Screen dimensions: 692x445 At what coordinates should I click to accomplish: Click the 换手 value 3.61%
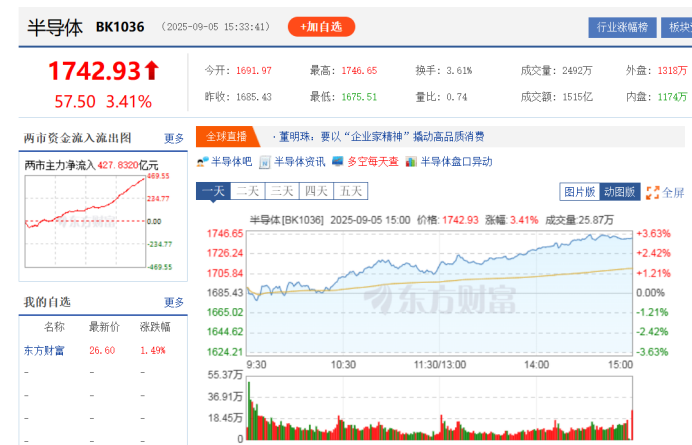pos(459,71)
